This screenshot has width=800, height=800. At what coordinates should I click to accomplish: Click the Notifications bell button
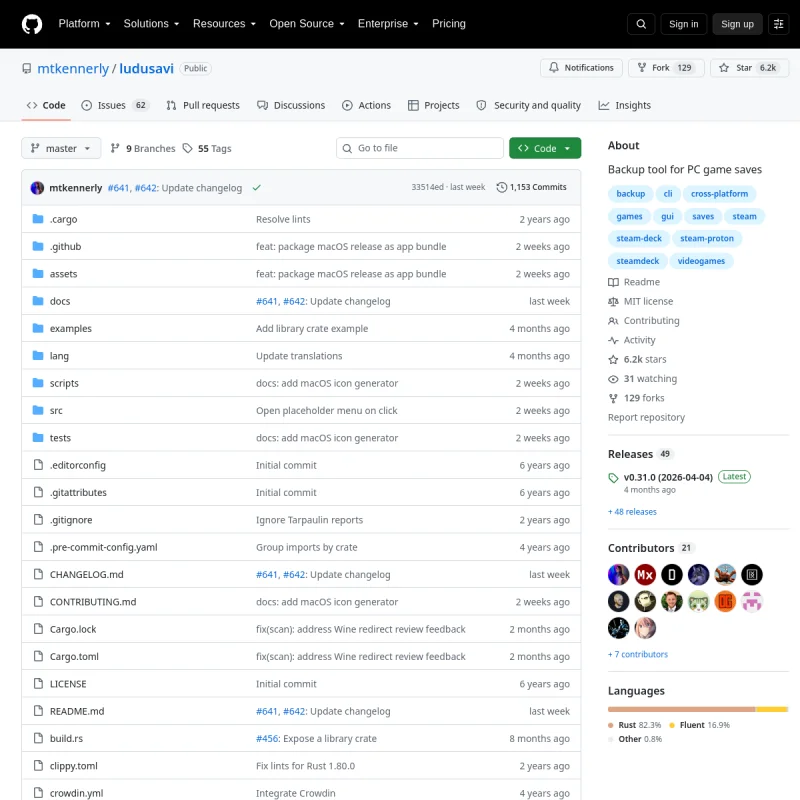[581, 68]
